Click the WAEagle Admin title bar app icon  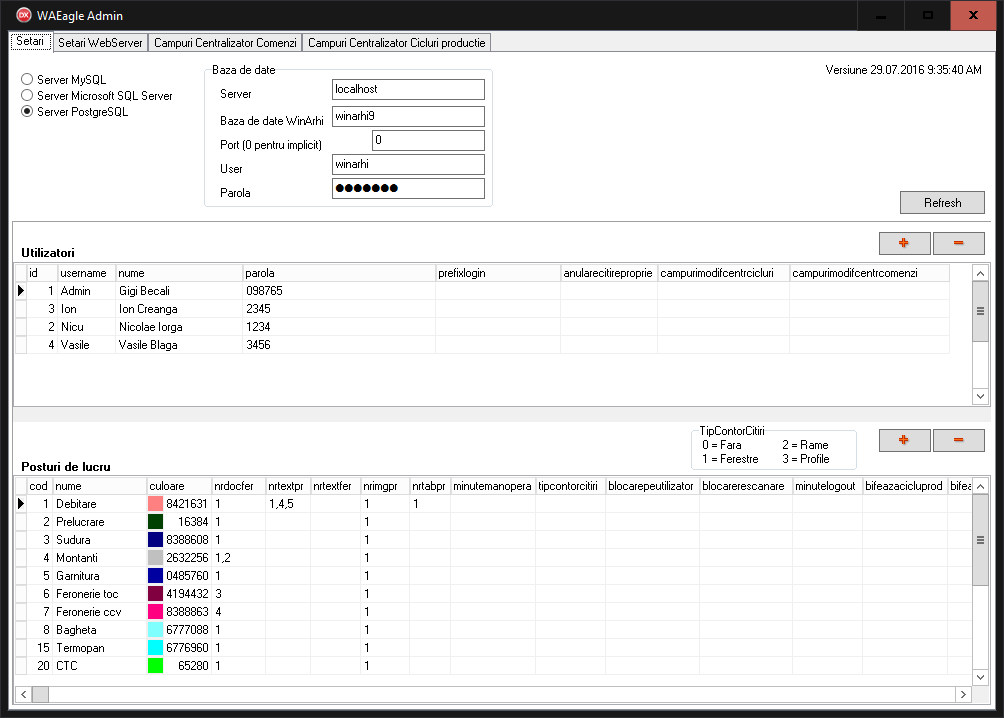tap(23, 16)
